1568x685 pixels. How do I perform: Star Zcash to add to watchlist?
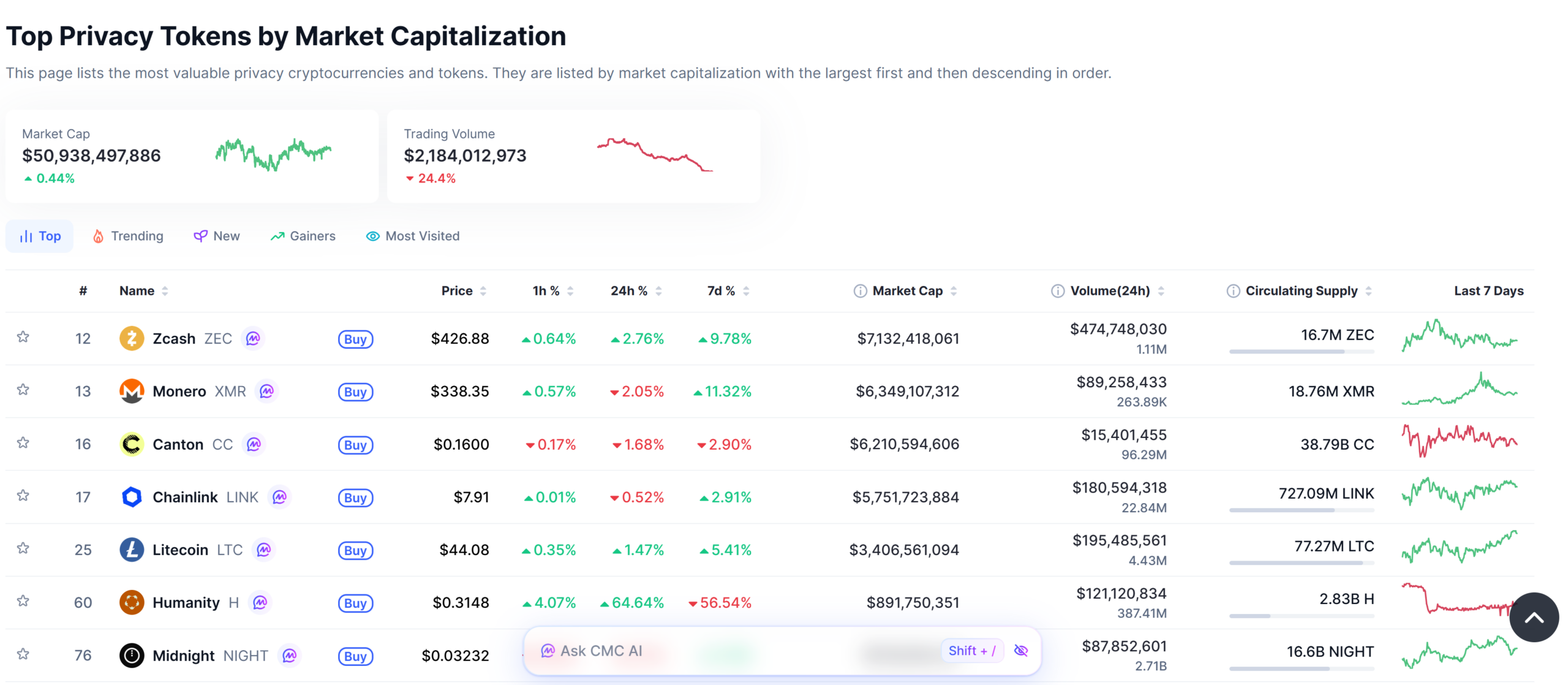[23, 337]
